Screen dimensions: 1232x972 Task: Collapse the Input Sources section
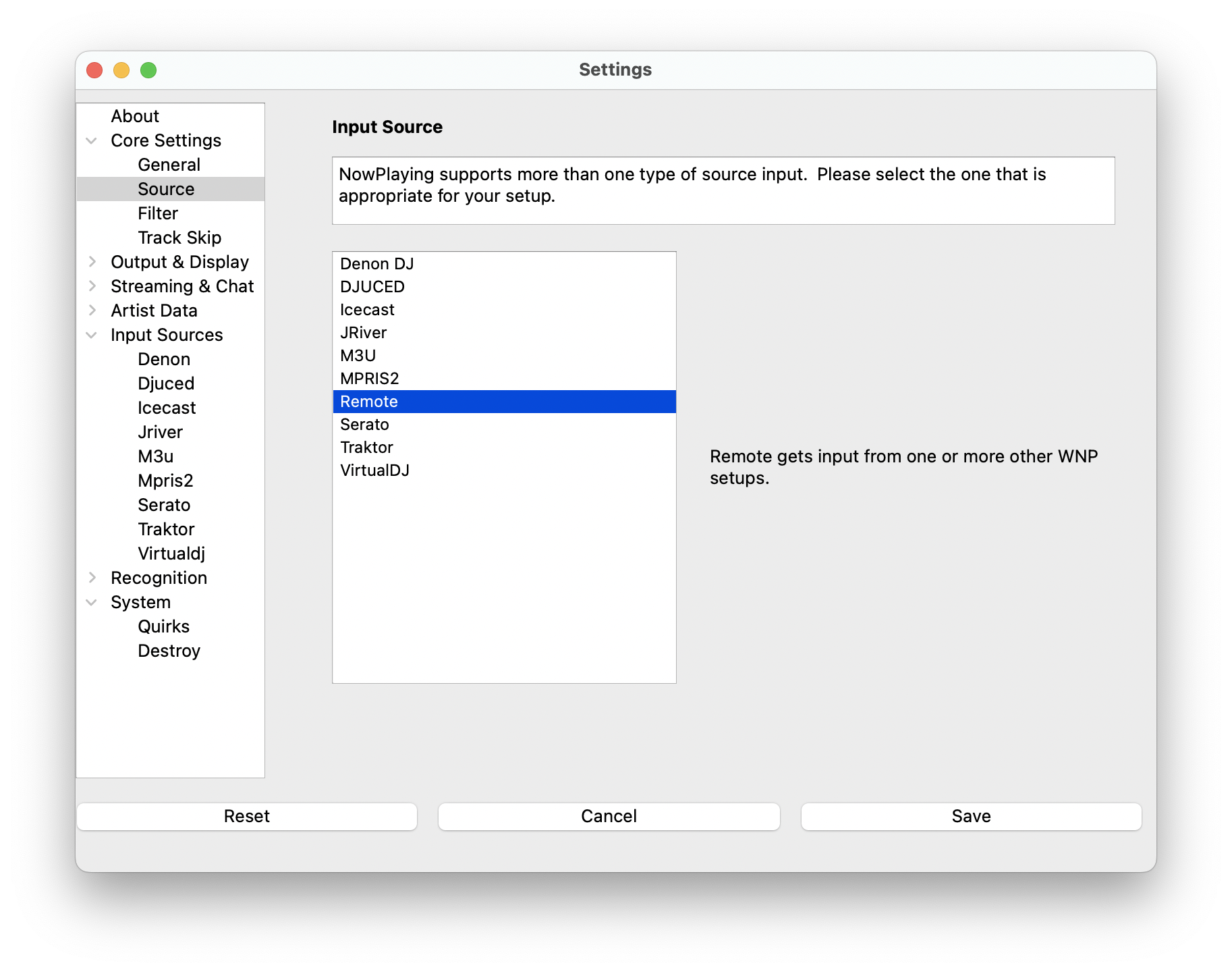92,335
